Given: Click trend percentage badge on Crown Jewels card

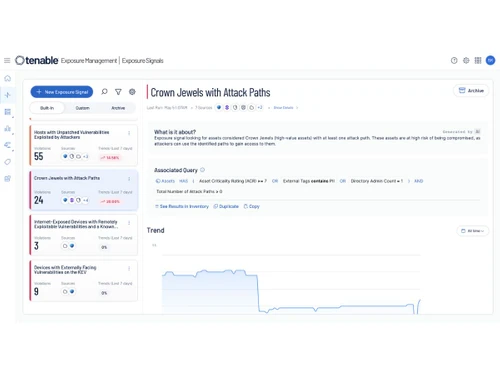Looking at the screenshot, I should pyautogui.click(x=110, y=201).
